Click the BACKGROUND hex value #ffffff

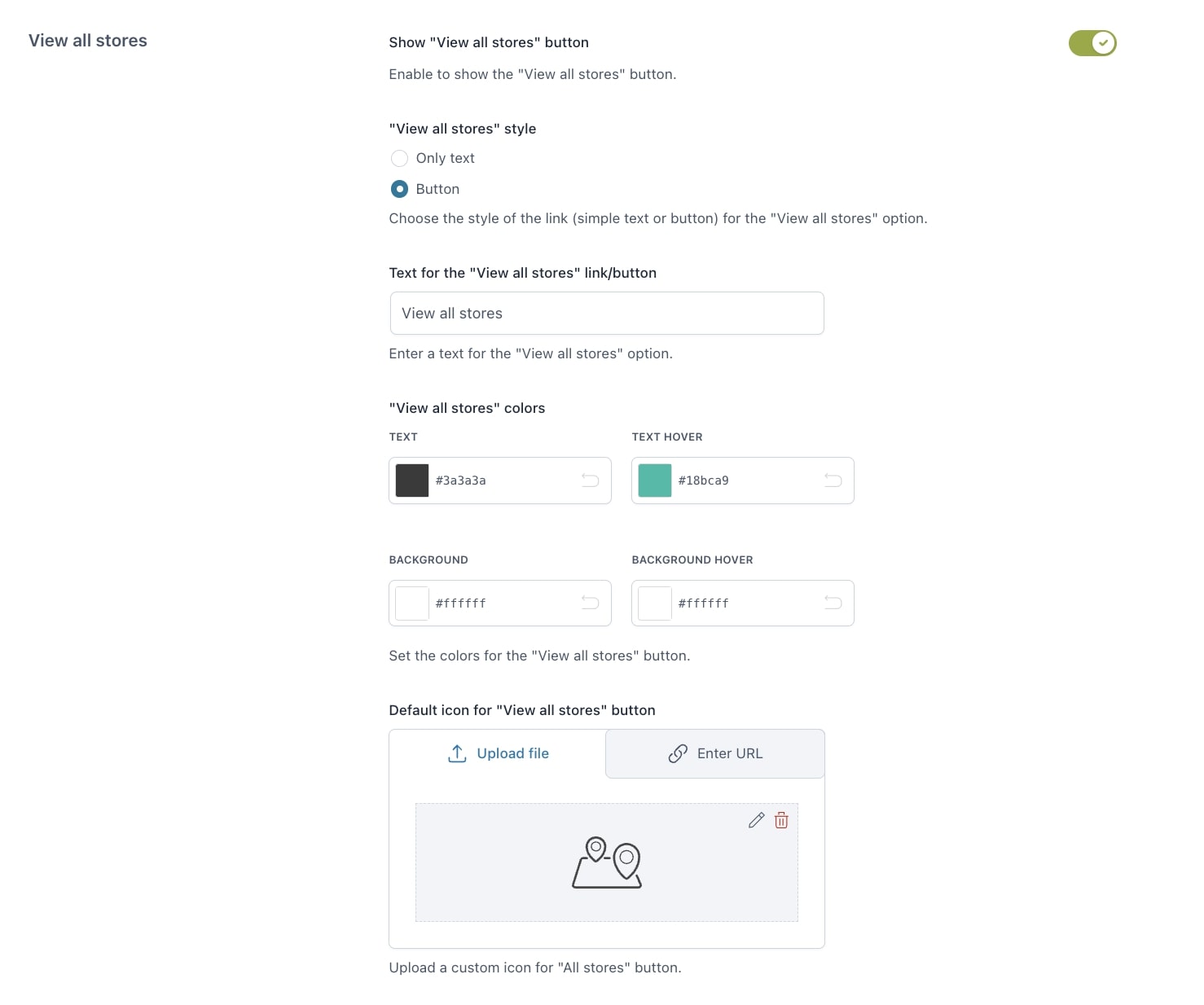point(461,603)
